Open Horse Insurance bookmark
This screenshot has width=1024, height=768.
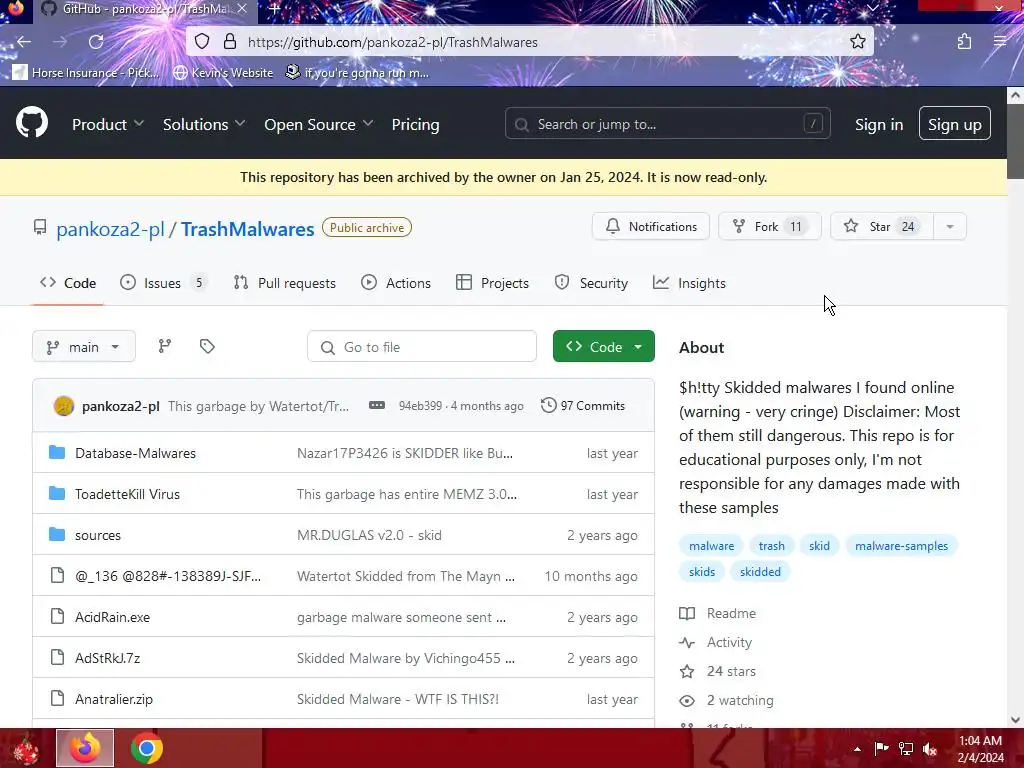point(86,72)
